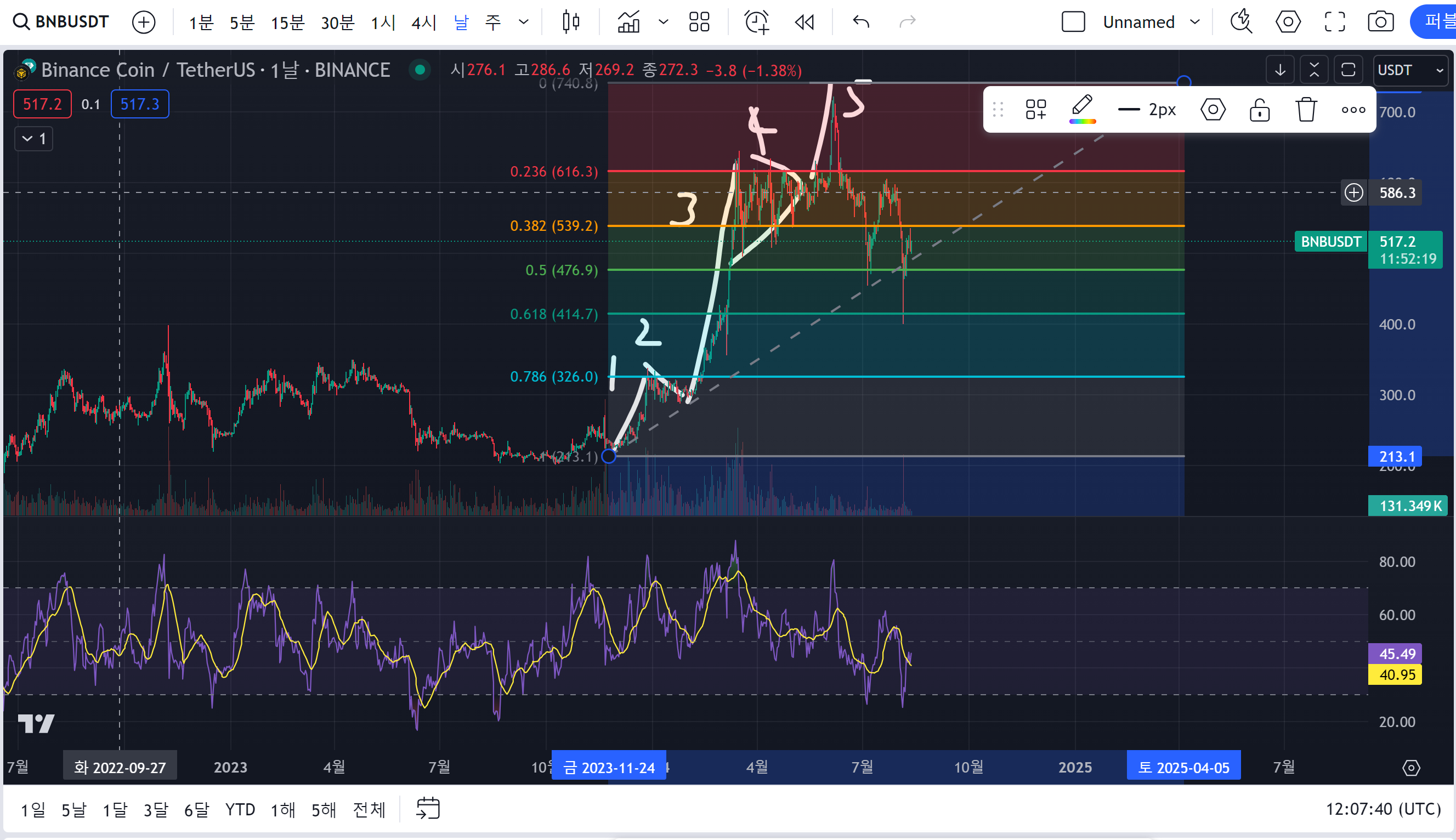
Task: Maximize the chart pane icon
Action: point(1348,70)
